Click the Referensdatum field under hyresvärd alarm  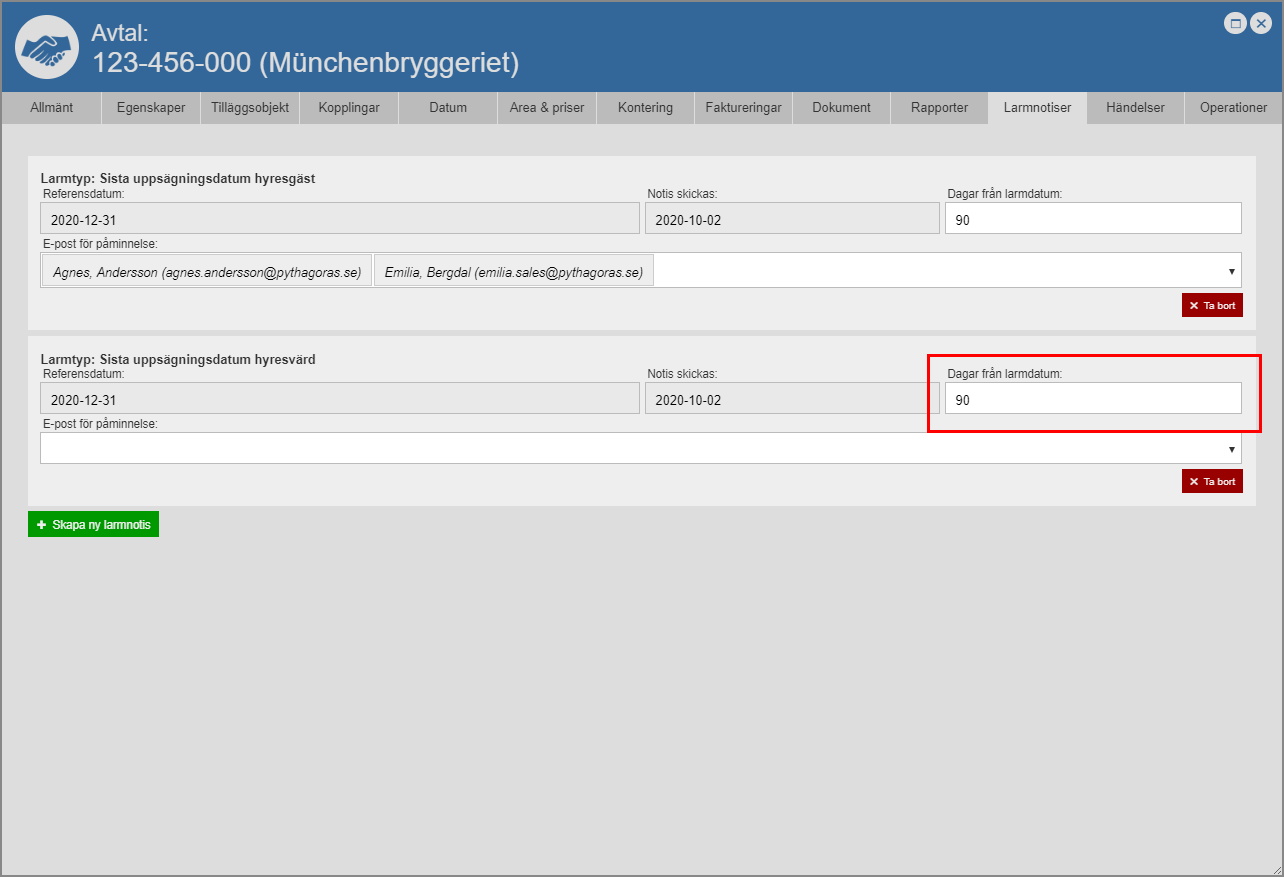(339, 399)
